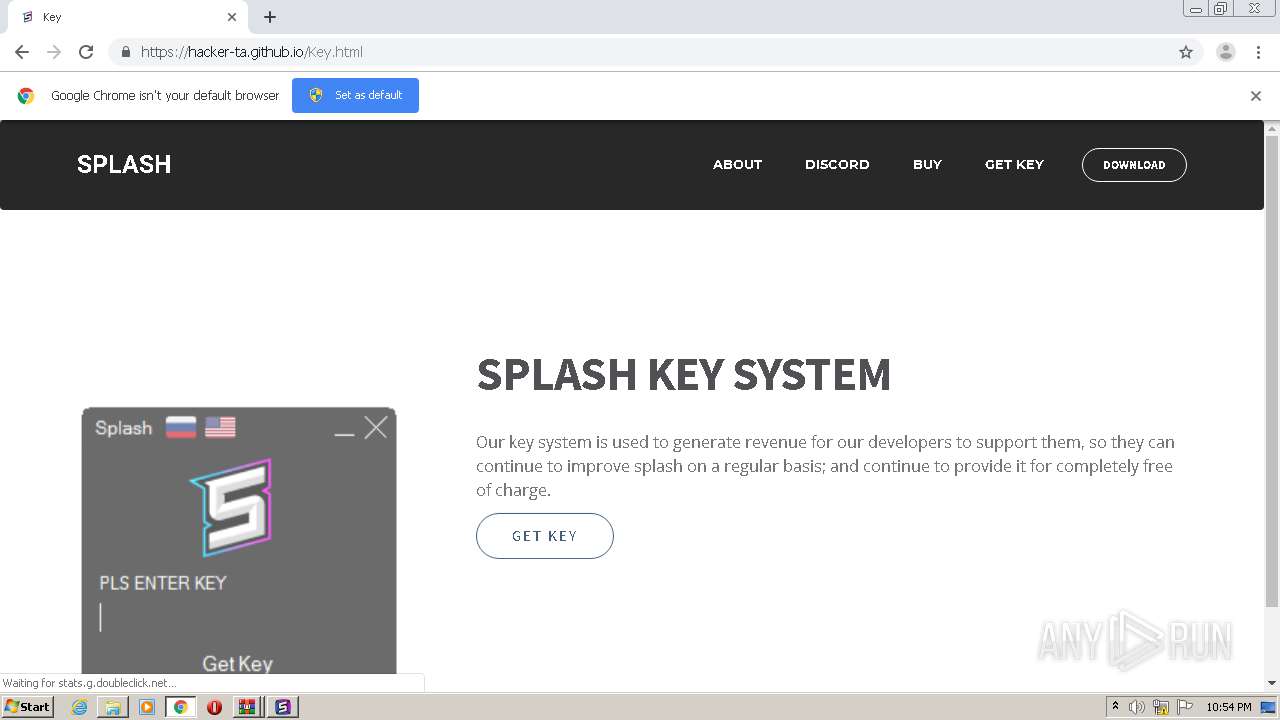Screen dimensions: 1280x720
Task: Open Internet Explorer from taskbar
Action: (79, 707)
